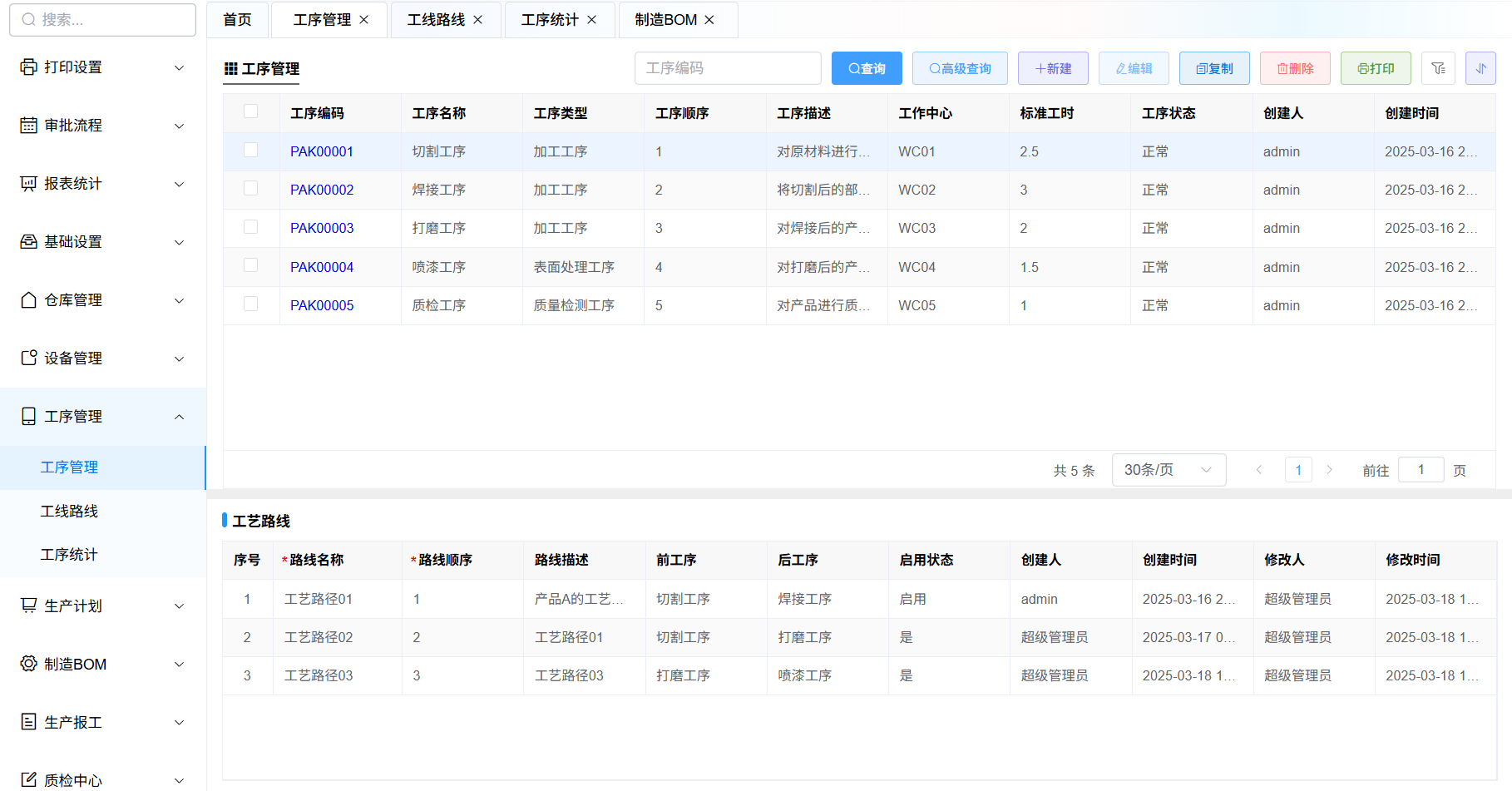Switch to the 首页 tab

pyautogui.click(x=238, y=20)
